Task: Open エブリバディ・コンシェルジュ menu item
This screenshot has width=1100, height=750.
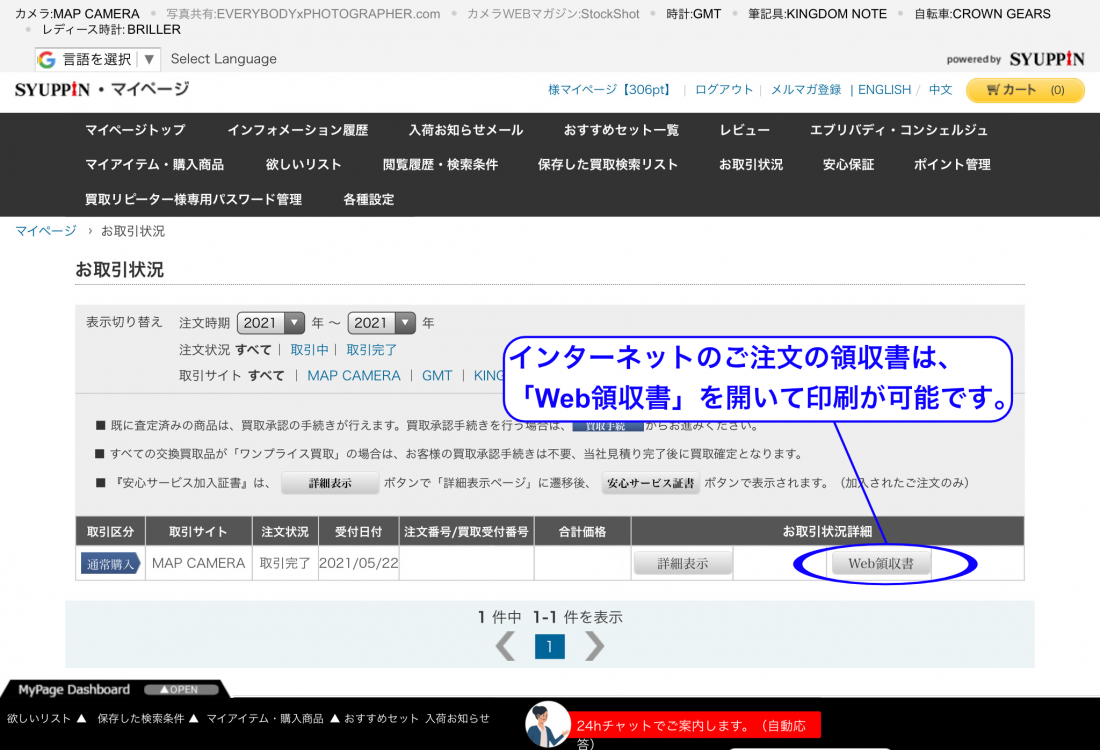Action: coord(899,130)
